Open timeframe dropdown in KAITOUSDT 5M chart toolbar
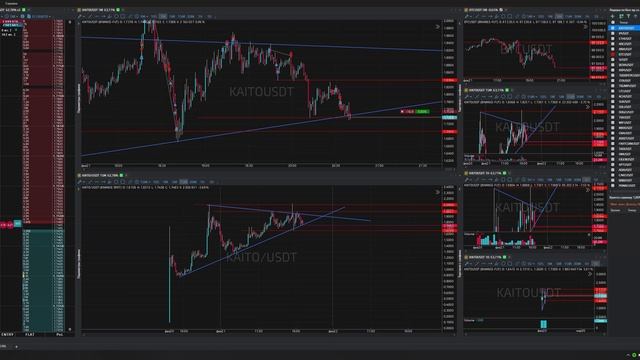640x360 pixels. coord(144,16)
